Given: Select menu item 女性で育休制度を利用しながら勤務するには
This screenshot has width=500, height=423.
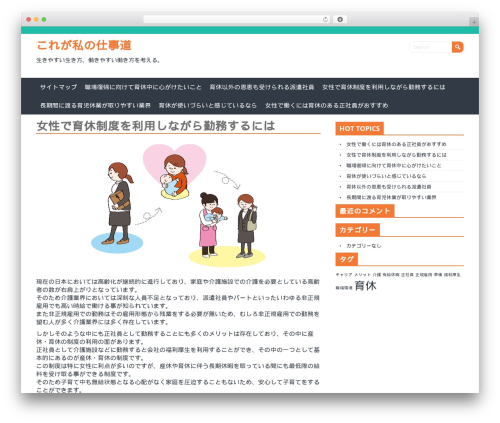Looking at the screenshot, I should click(x=383, y=87).
